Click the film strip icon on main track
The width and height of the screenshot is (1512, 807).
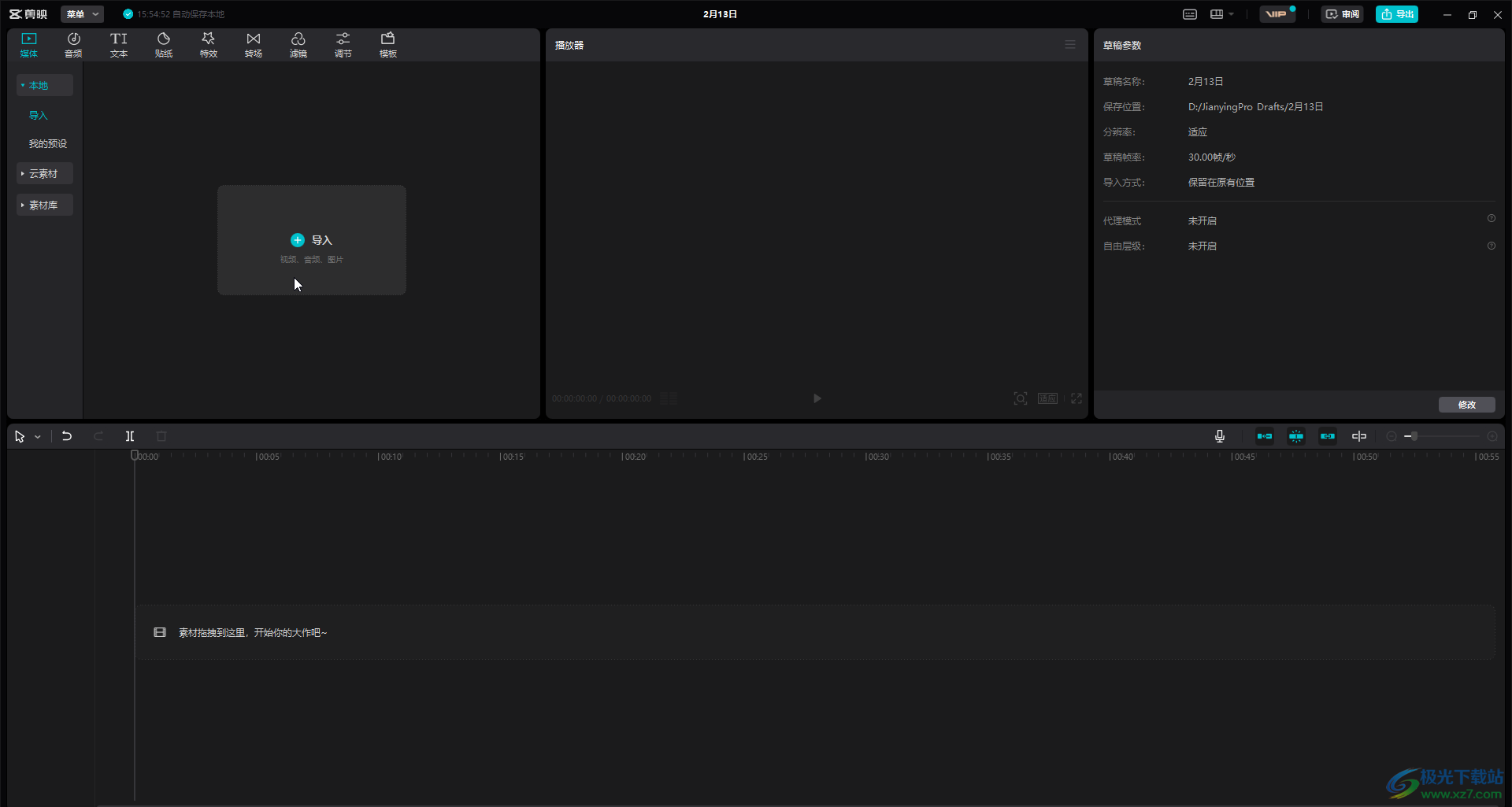point(160,632)
